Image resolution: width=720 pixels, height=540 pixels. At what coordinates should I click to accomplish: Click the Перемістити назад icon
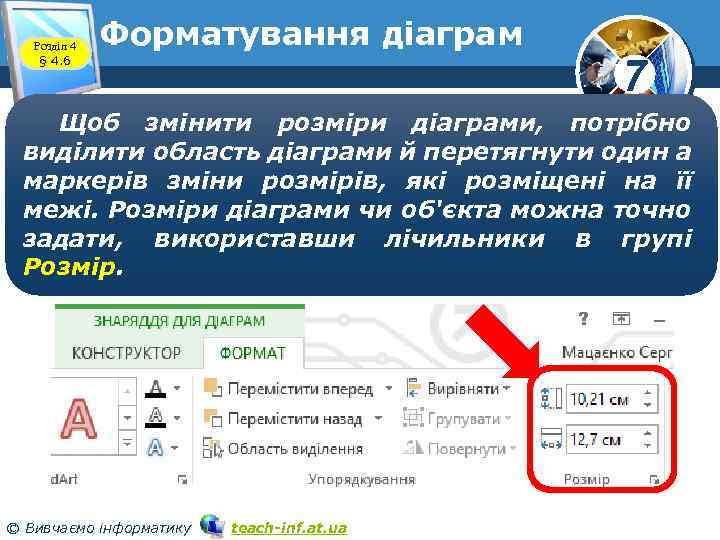pyautogui.click(x=213, y=418)
